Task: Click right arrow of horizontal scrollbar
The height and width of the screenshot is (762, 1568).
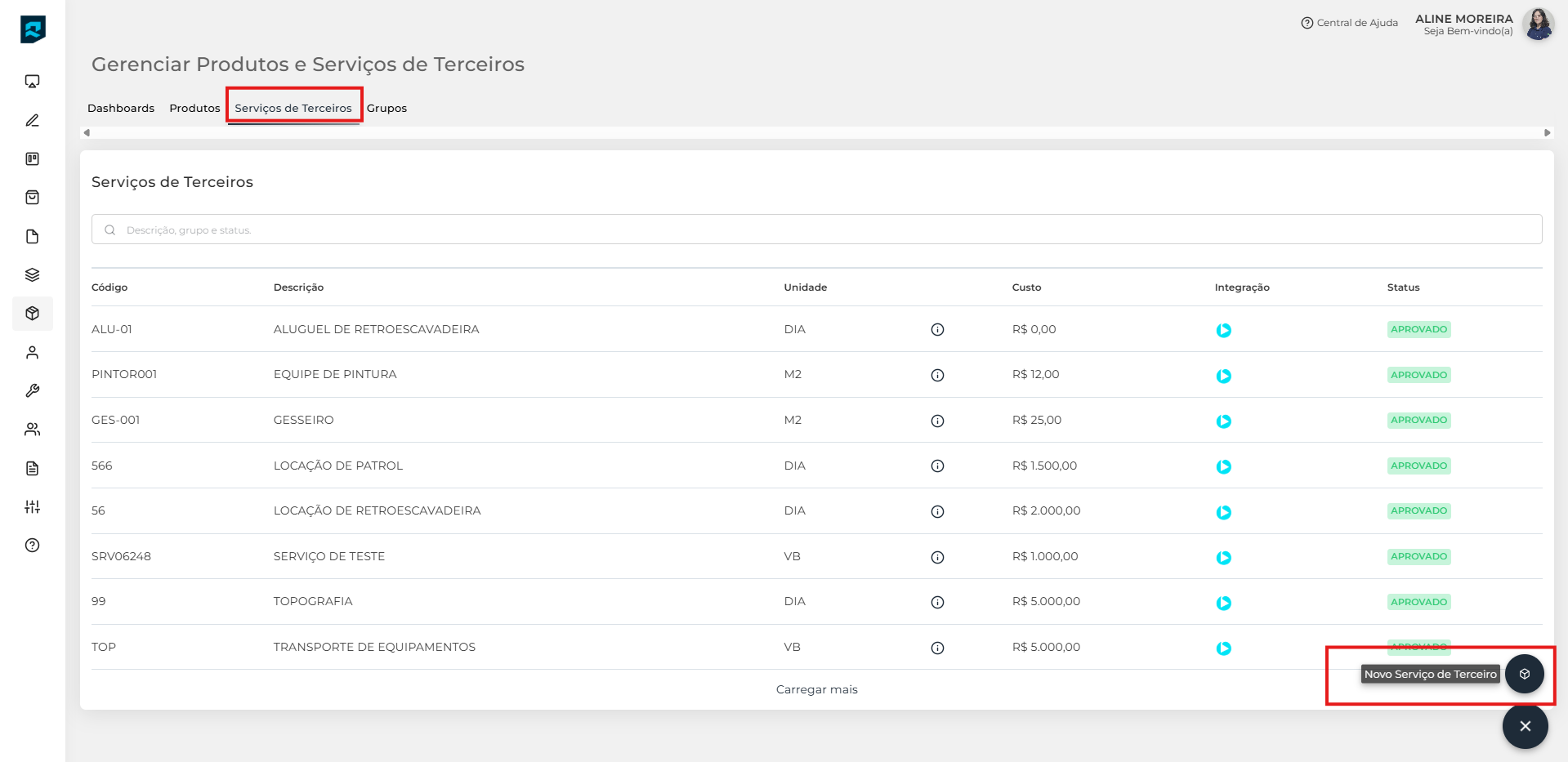Action: [1547, 133]
